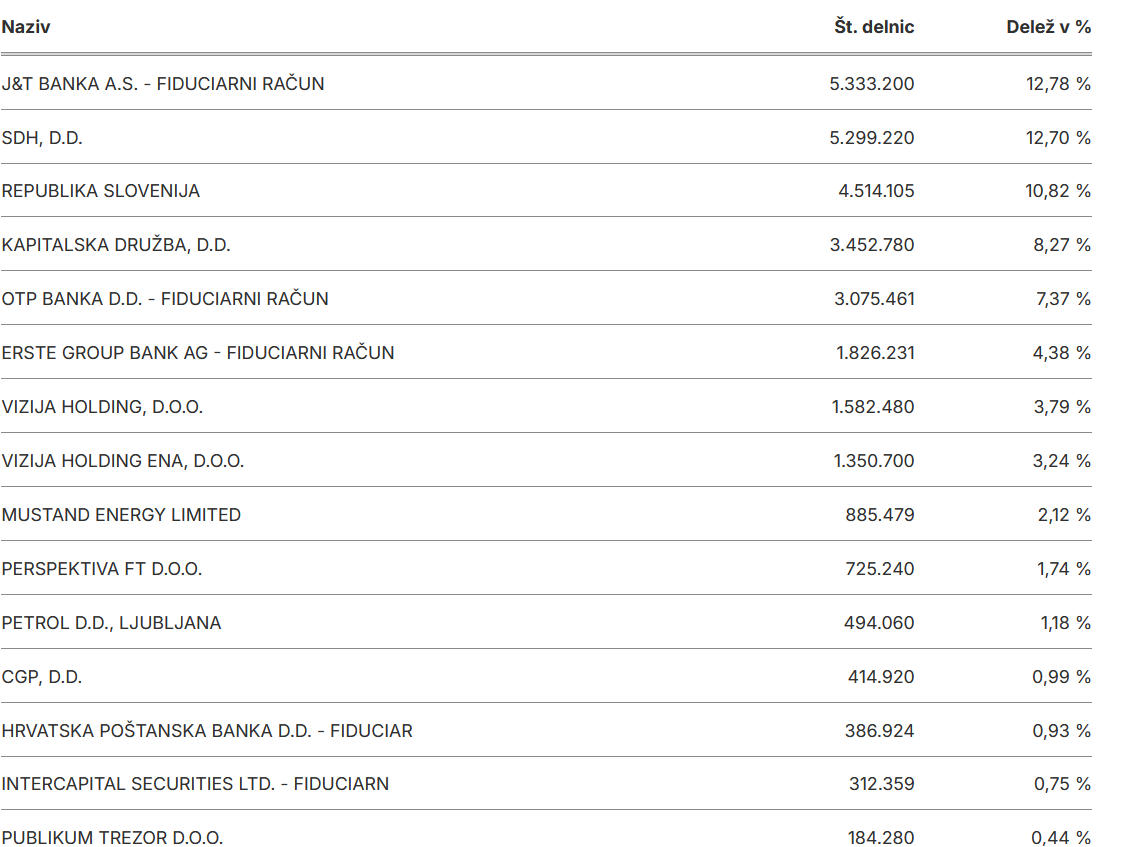Click REPUBLIKA SLOVENIJA shareholder entry
Screen dimensions: 1125x847
pos(100,191)
